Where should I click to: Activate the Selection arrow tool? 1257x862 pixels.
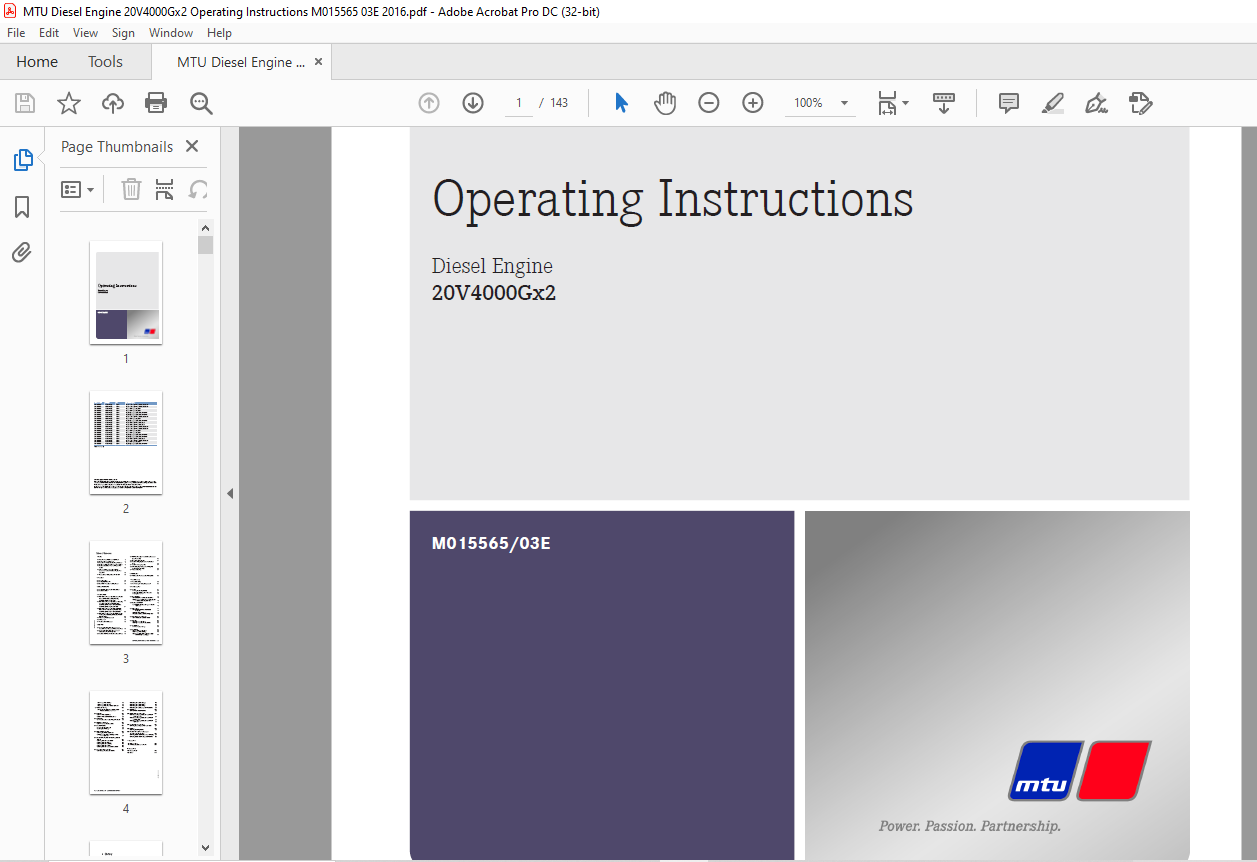point(621,103)
